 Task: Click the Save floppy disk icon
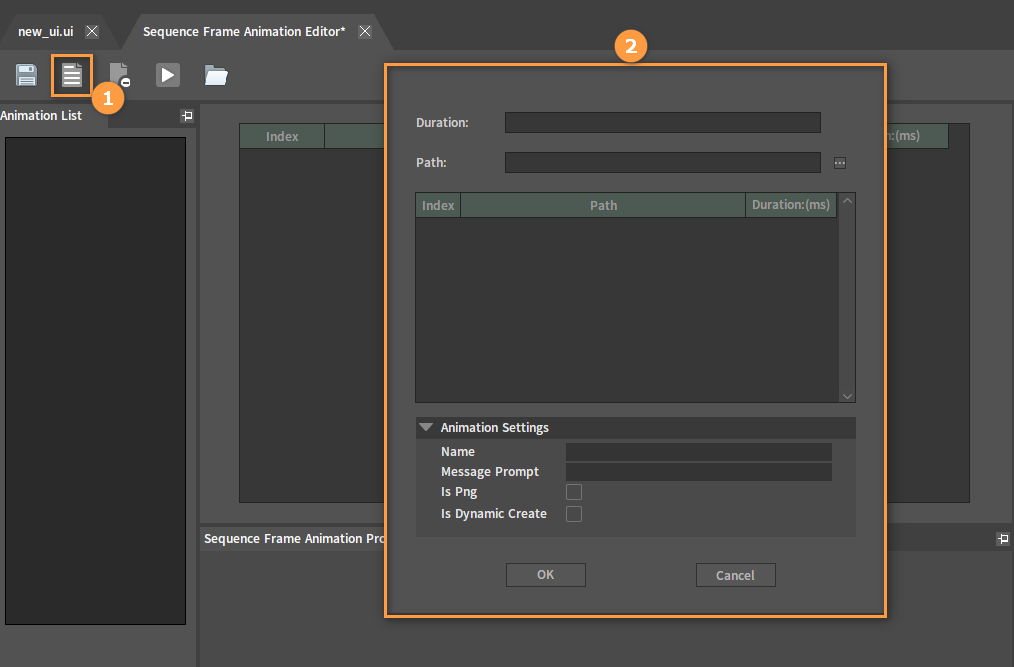point(27,75)
